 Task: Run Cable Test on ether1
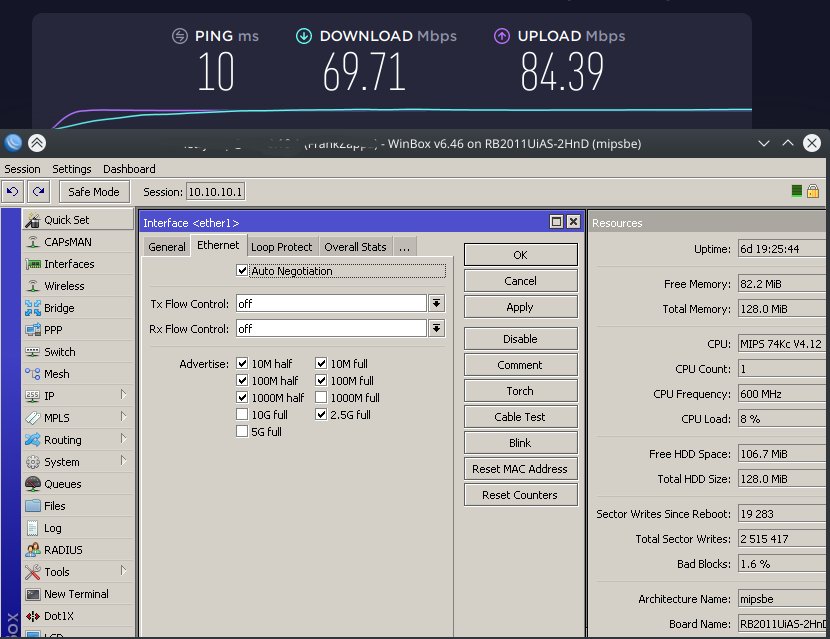tap(520, 417)
